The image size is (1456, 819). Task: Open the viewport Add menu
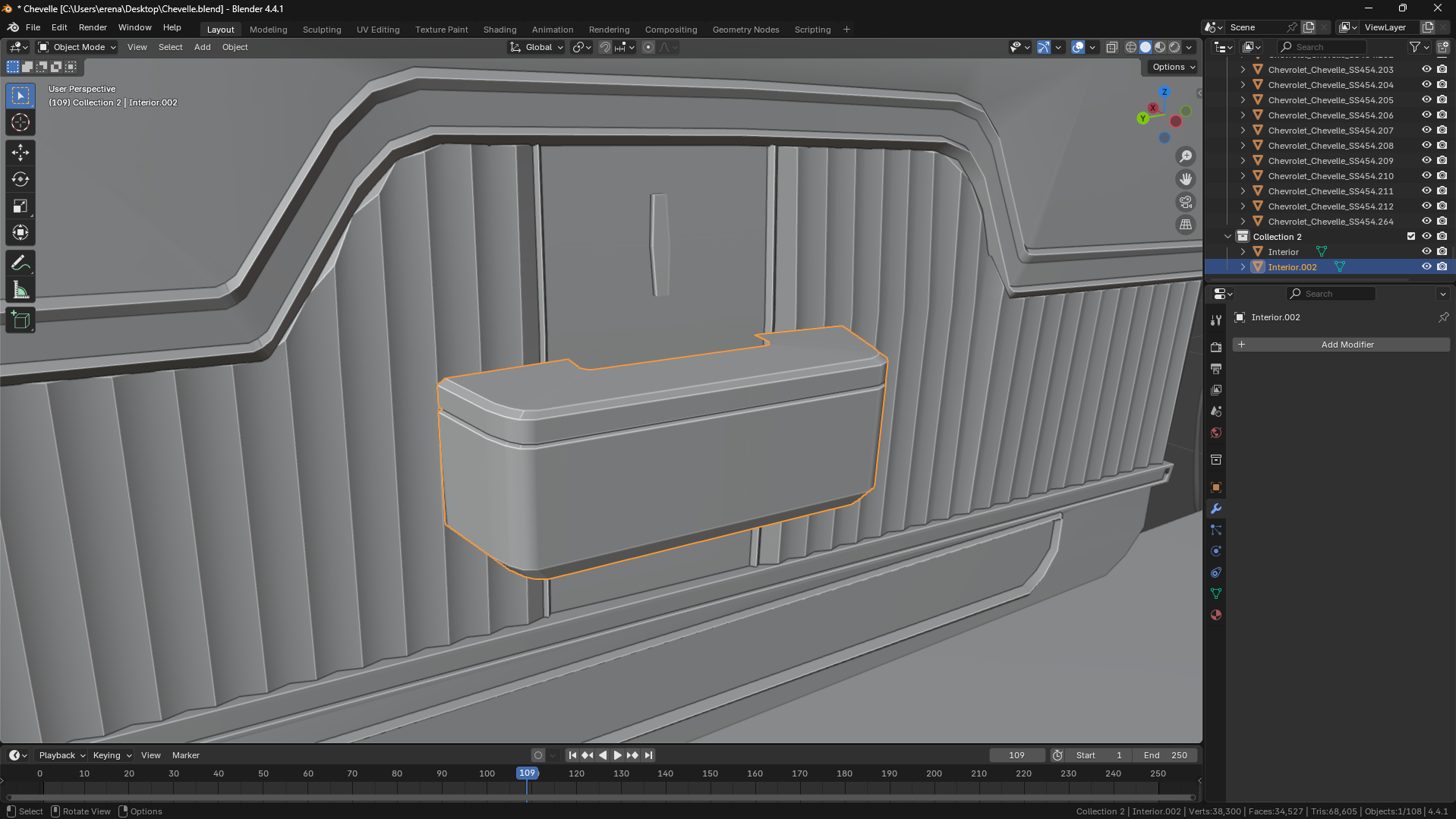tap(202, 47)
